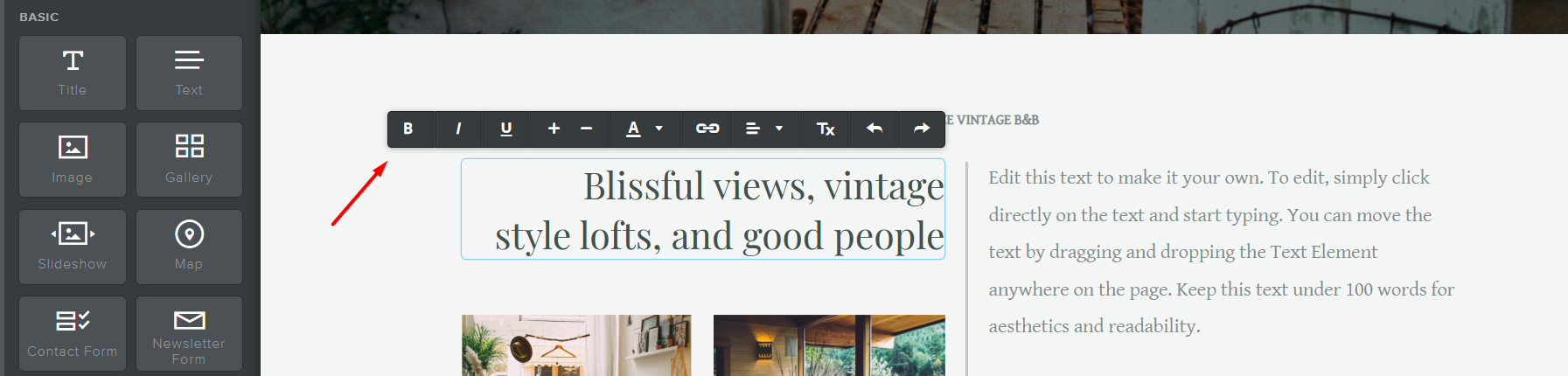Viewport: 1568px width, 376px height.
Task: Select the Title element in Basic panel
Action: pyautogui.click(x=73, y=73)
